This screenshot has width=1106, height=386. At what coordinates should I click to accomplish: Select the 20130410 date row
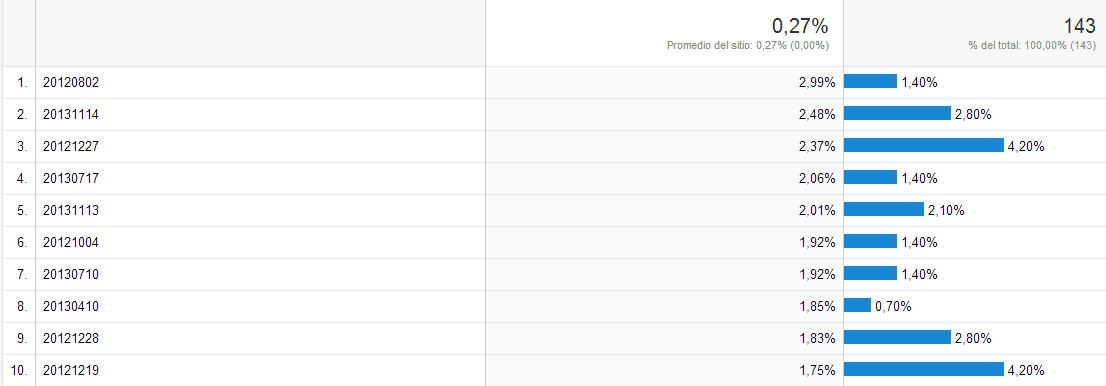coord(71,306)
